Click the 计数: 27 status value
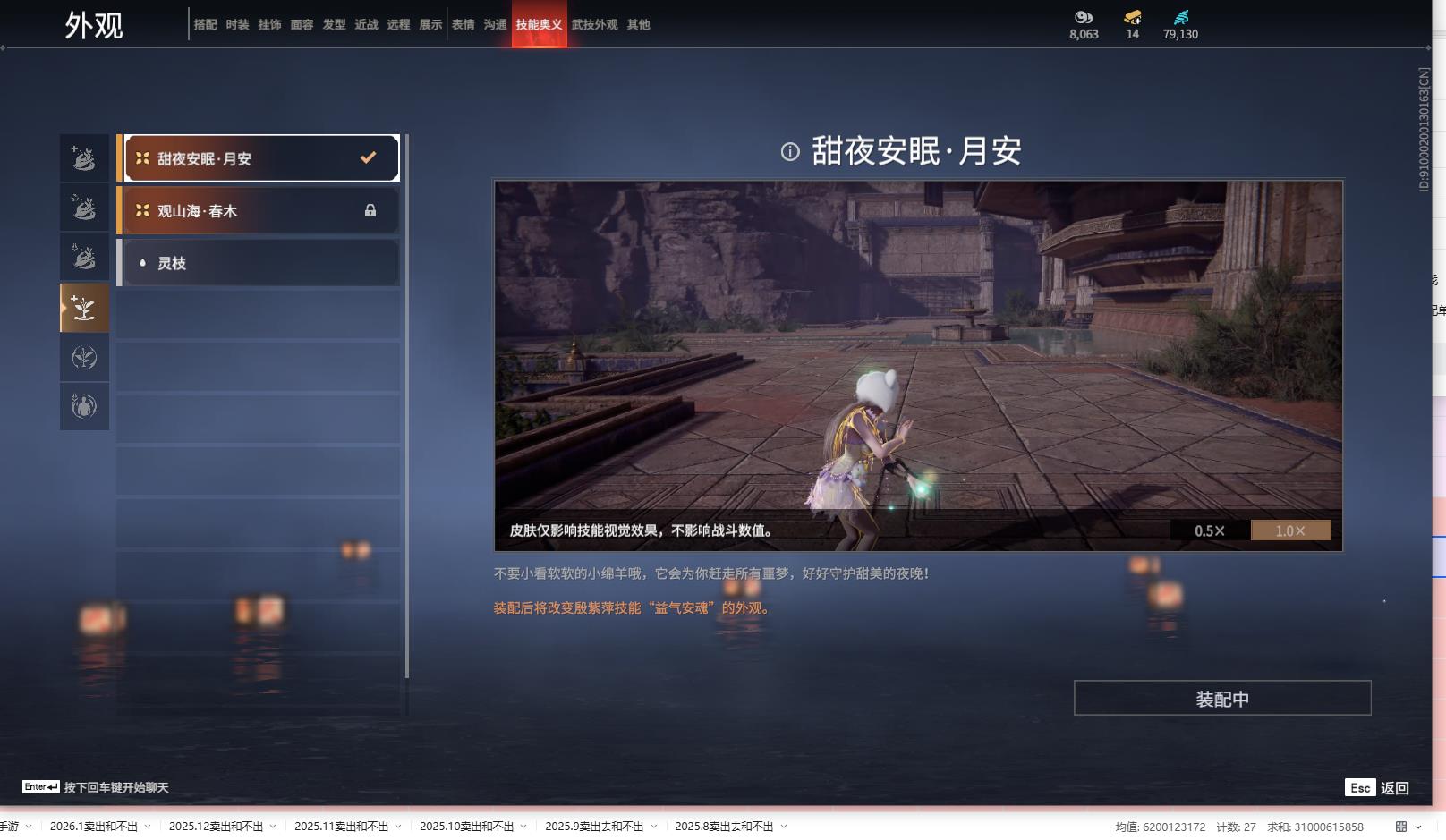 coord(1236,827)
